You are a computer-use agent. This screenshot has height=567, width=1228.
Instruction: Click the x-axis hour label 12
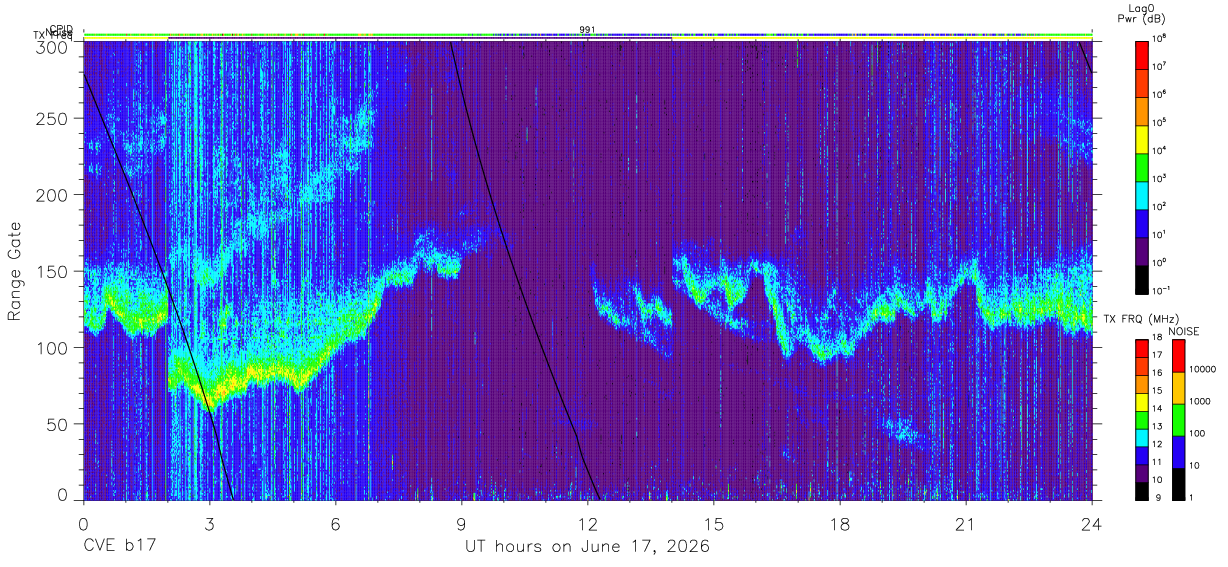pos(588,523)
